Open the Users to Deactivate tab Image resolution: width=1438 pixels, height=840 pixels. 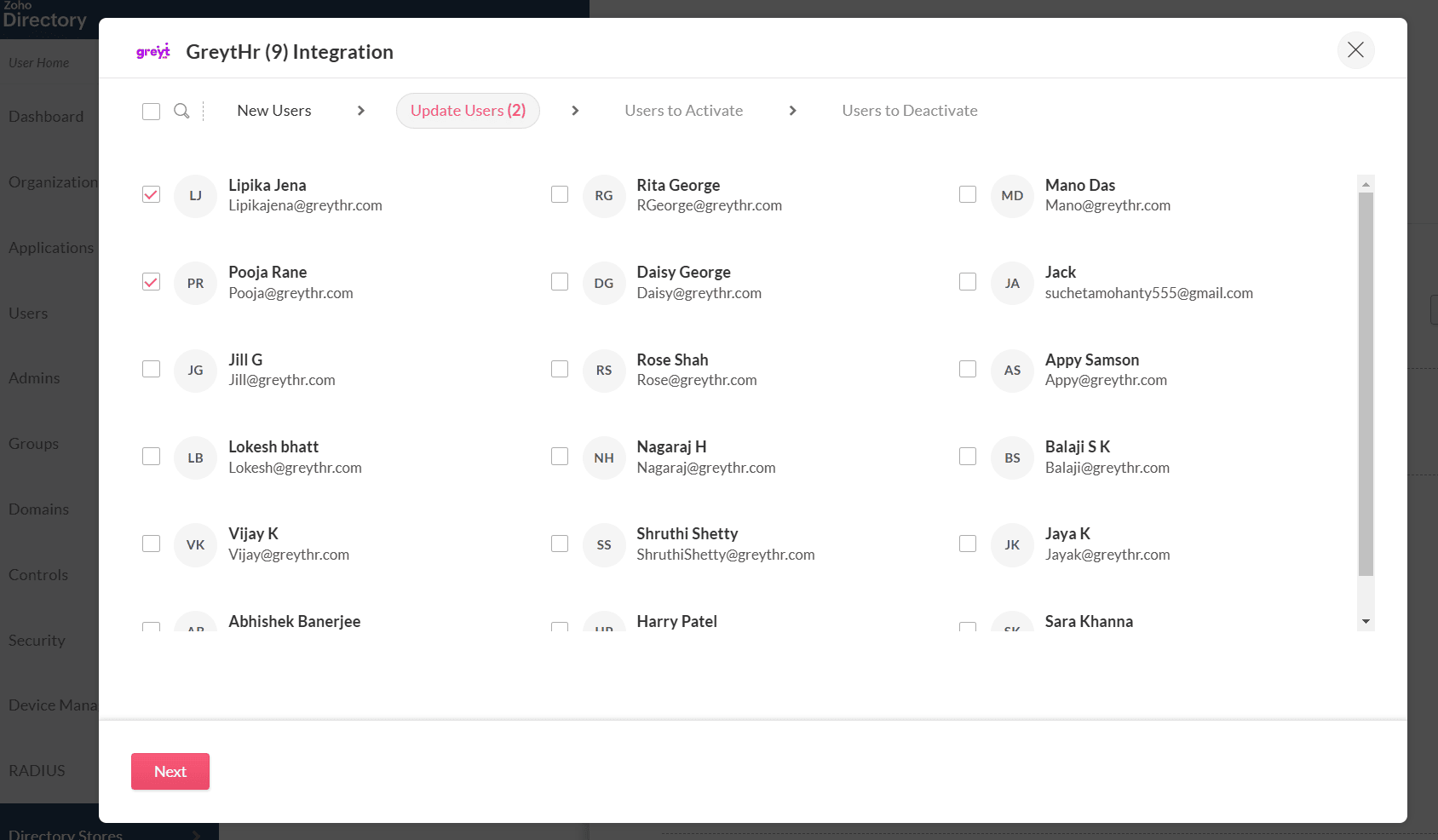(909, 111)
